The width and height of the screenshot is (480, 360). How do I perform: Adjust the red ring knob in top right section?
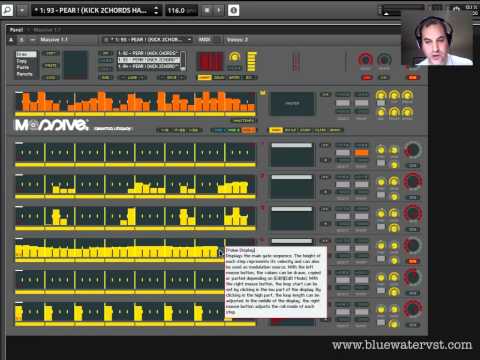(x=365, y=59)
